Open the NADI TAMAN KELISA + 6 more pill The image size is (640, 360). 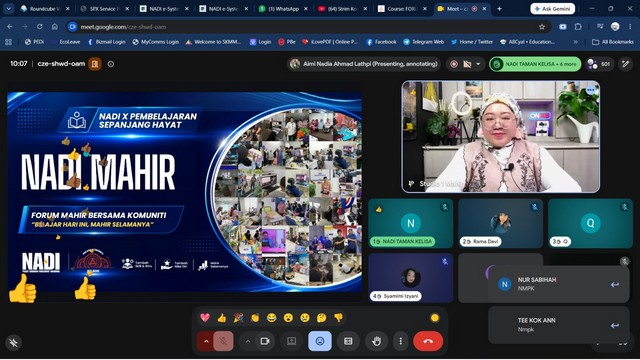coord(535,64)
